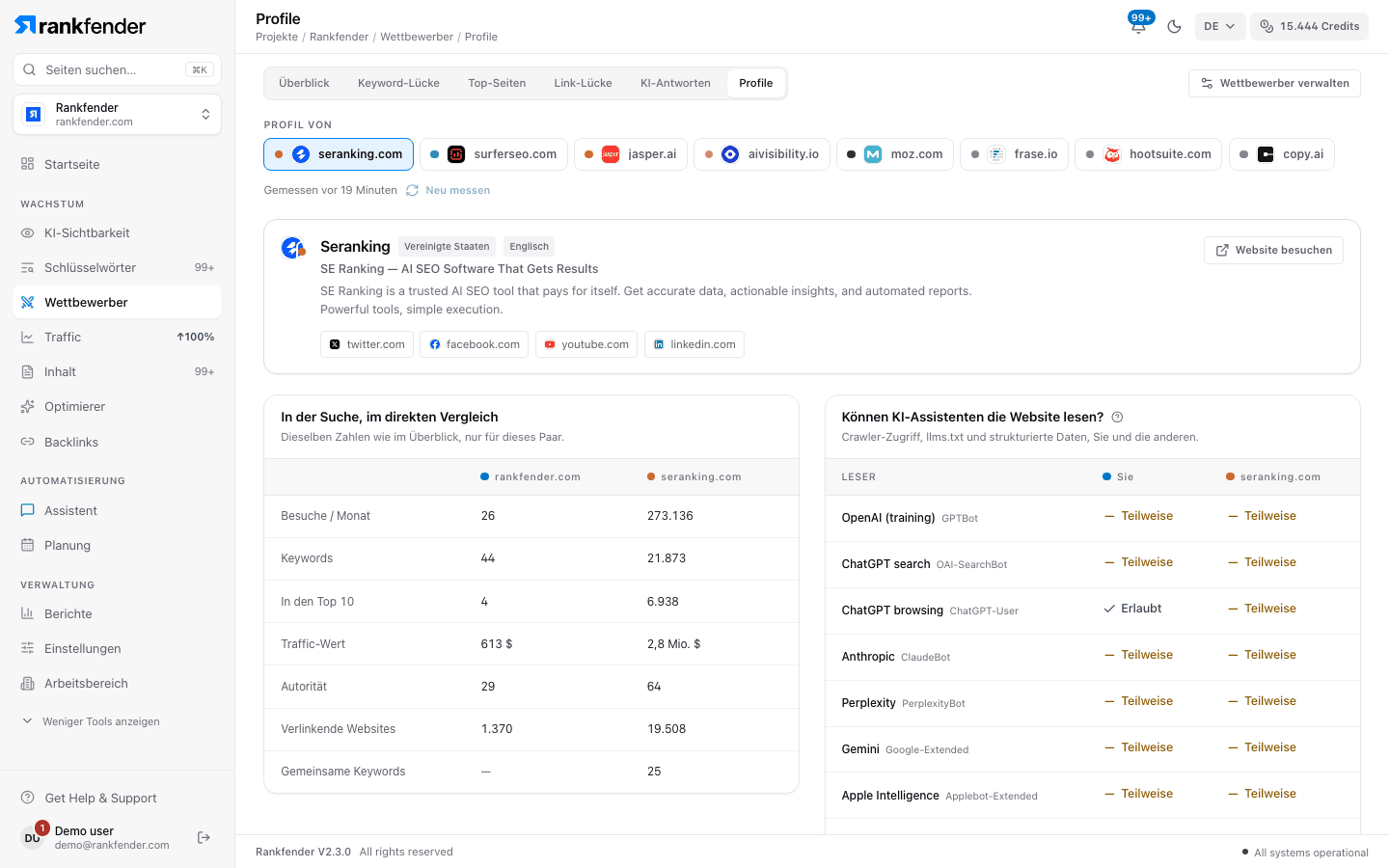
Task: Select frase.io competitor profile
Action: (1014, 154)
